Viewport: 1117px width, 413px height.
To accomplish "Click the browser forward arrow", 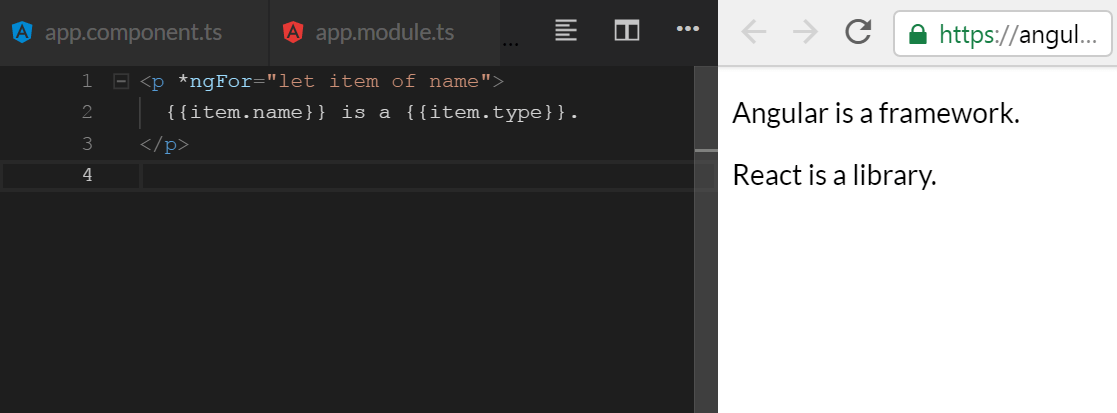I will tap(806, 32).
